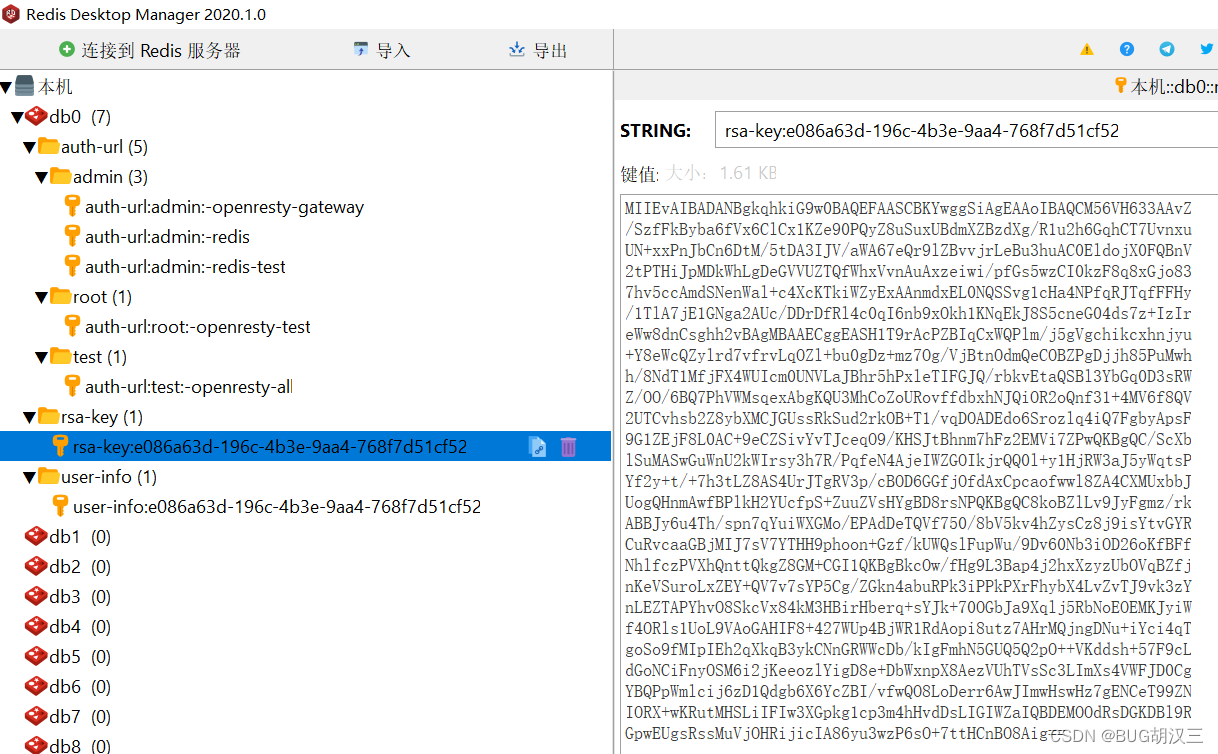The image size is (1218, 754).
Task: Click key icon of auth-url:root:-openresty-test
Action: click(x=72, y=326)
